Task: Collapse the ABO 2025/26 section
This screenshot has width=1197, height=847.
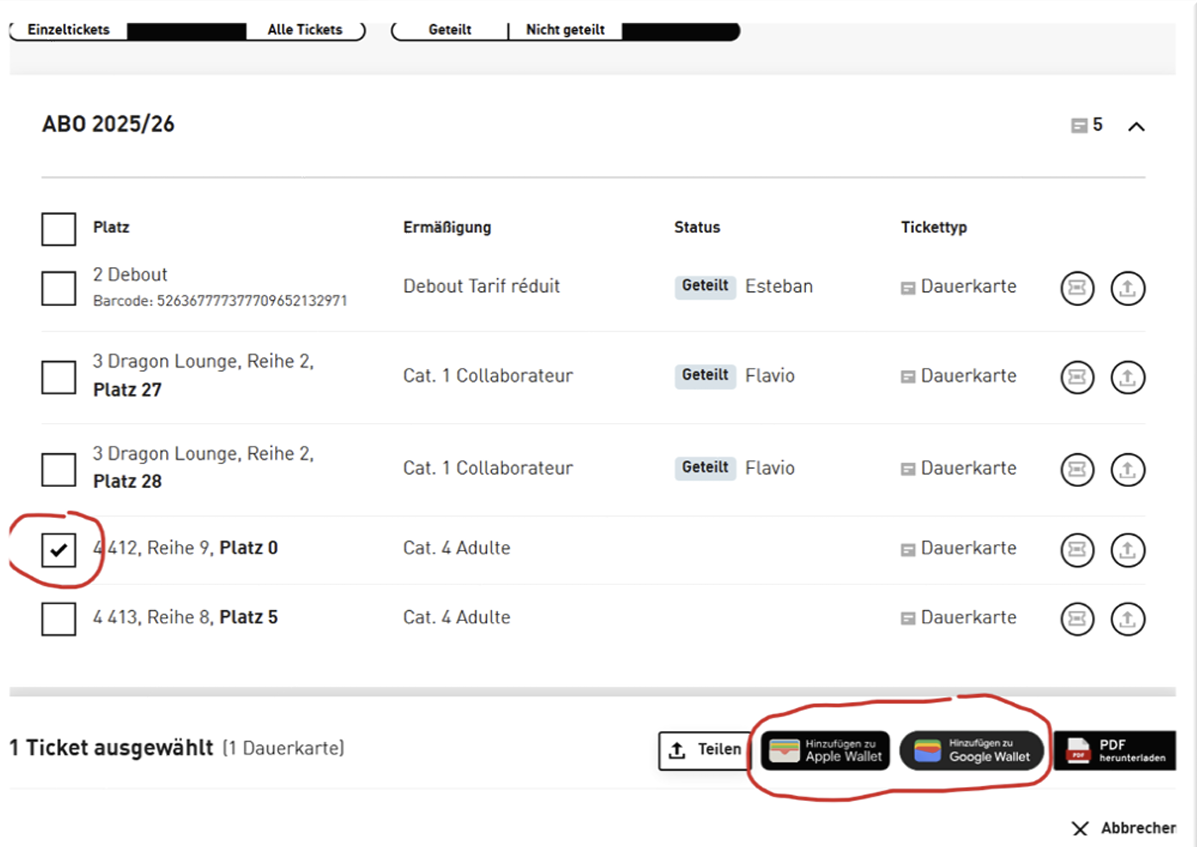Action: [1136, 127]
